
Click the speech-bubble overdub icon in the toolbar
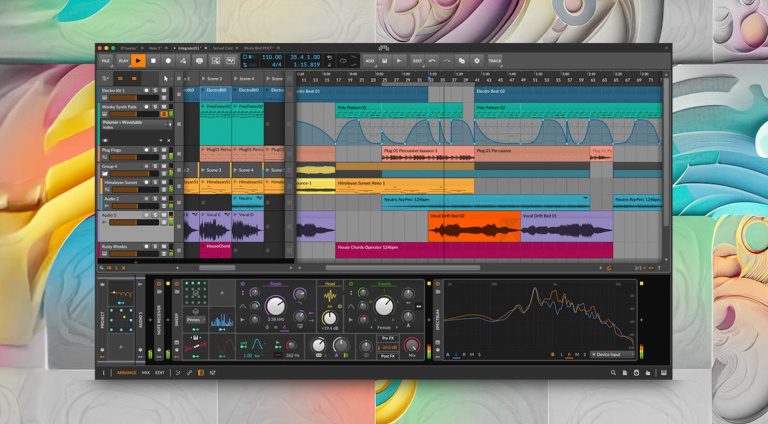point(199,61)
